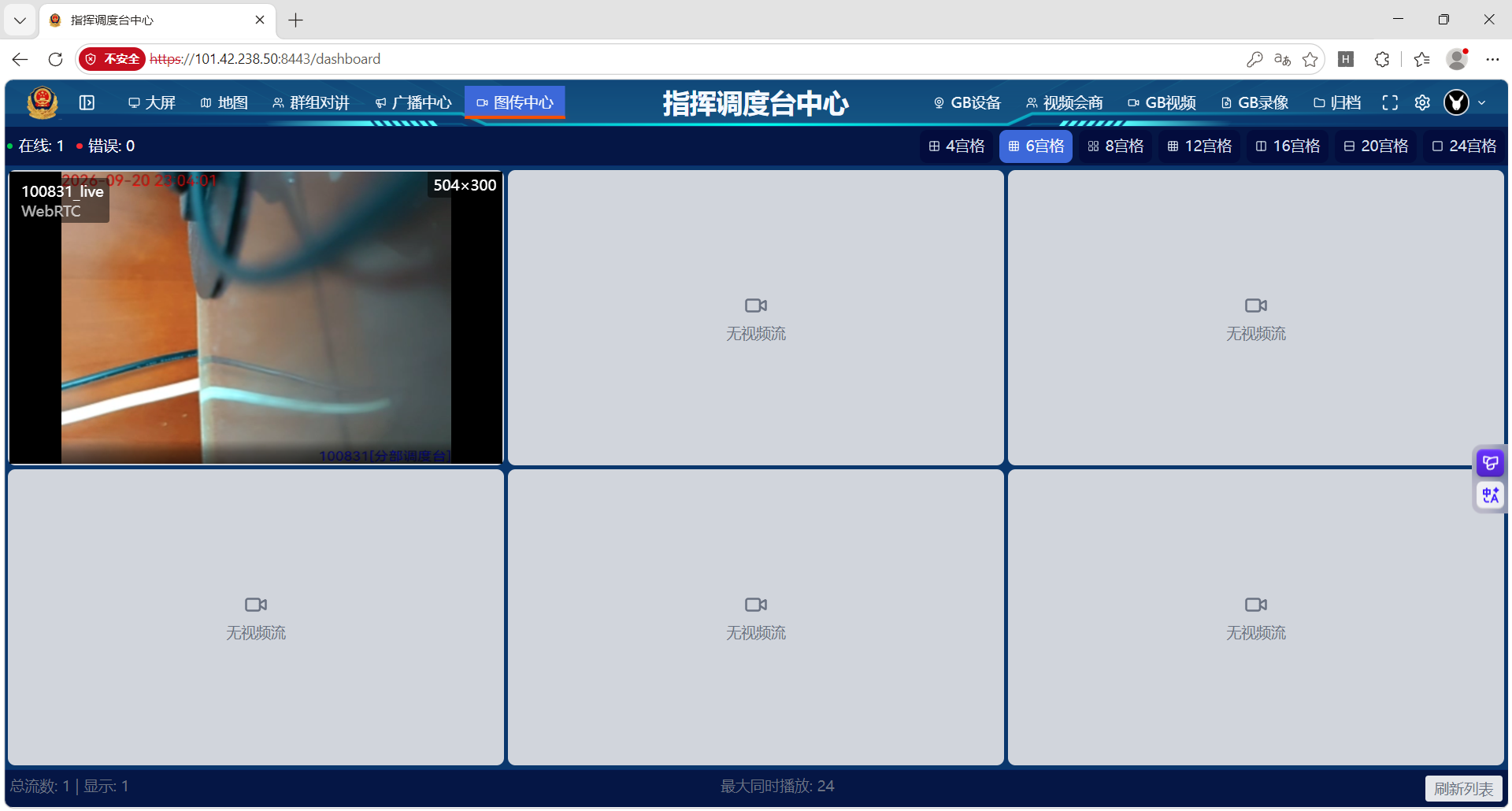
Task: Open GB视频 video page
Action: [1162, 102]
